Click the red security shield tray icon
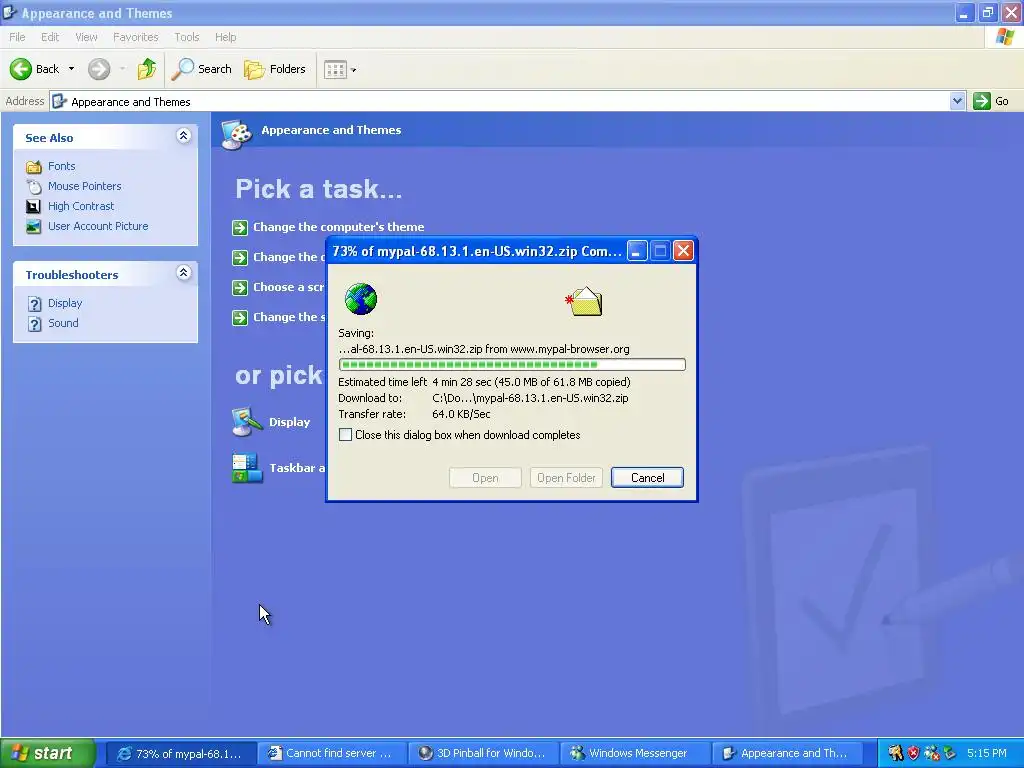Viewport: 1024px width, 768px height. tap(914, 753)
